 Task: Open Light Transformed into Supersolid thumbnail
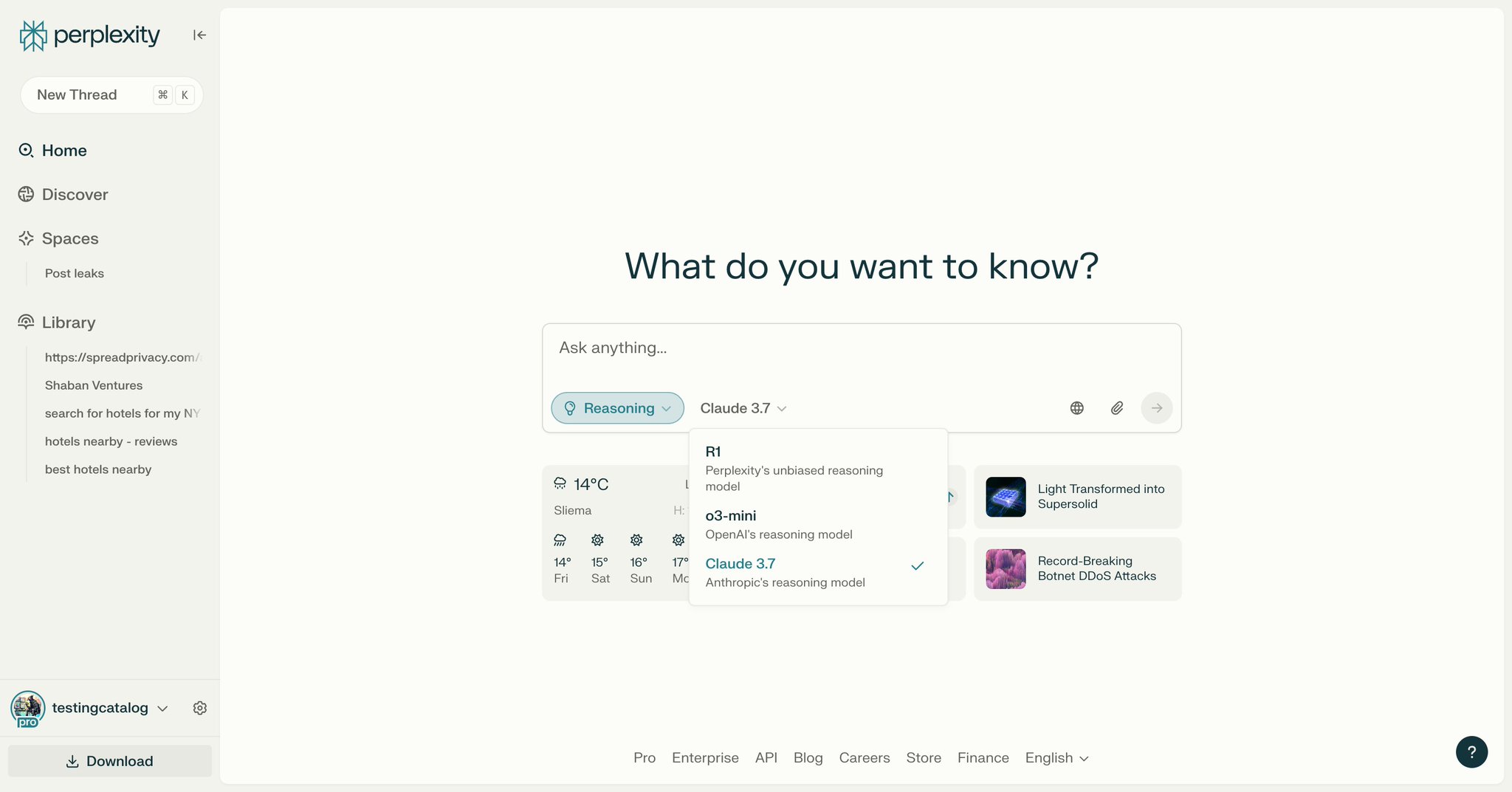pyautogui.click(x=1006, y=497)
